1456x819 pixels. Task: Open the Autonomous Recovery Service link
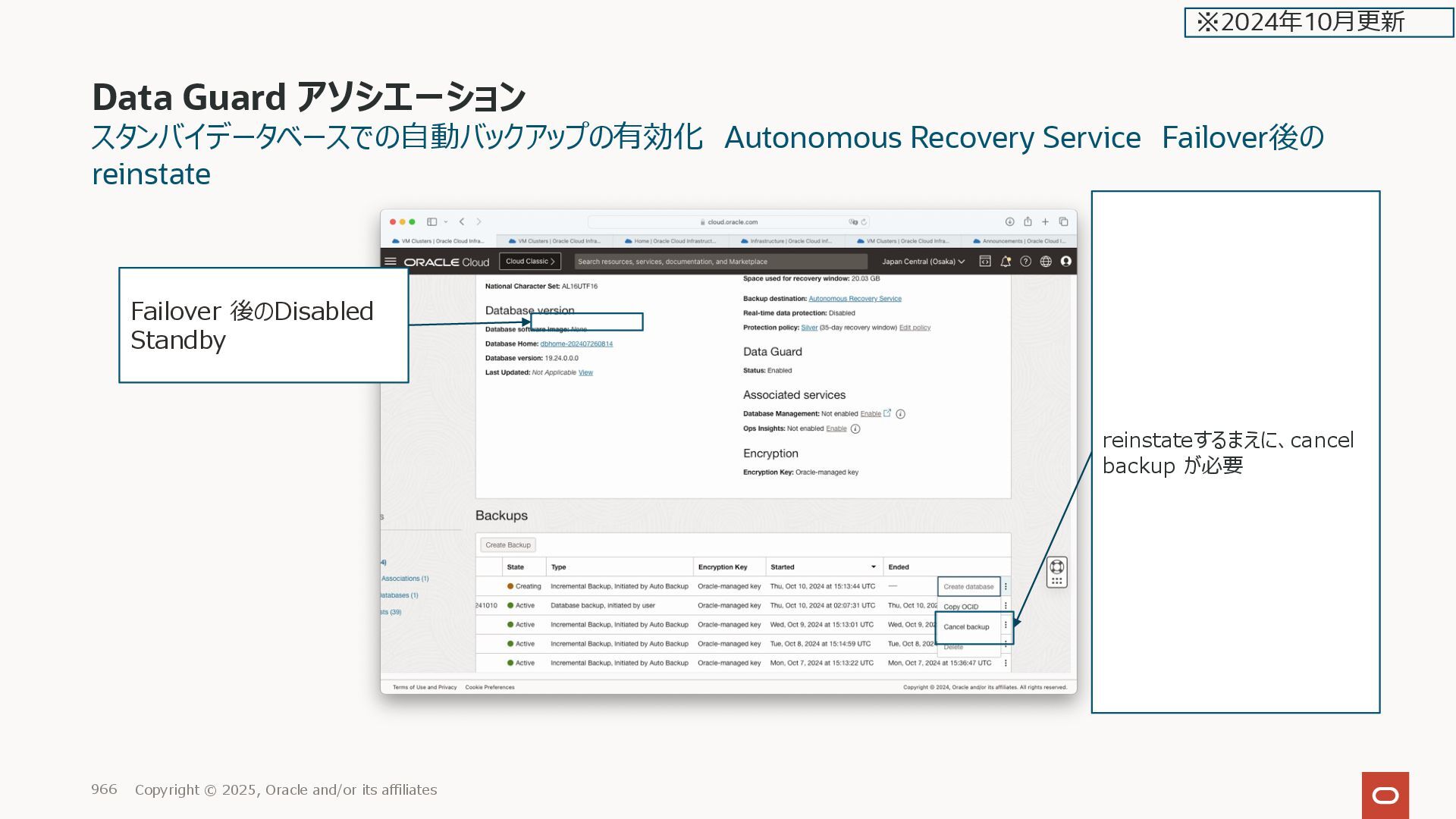pyautogui.click(x=855, y=299)
